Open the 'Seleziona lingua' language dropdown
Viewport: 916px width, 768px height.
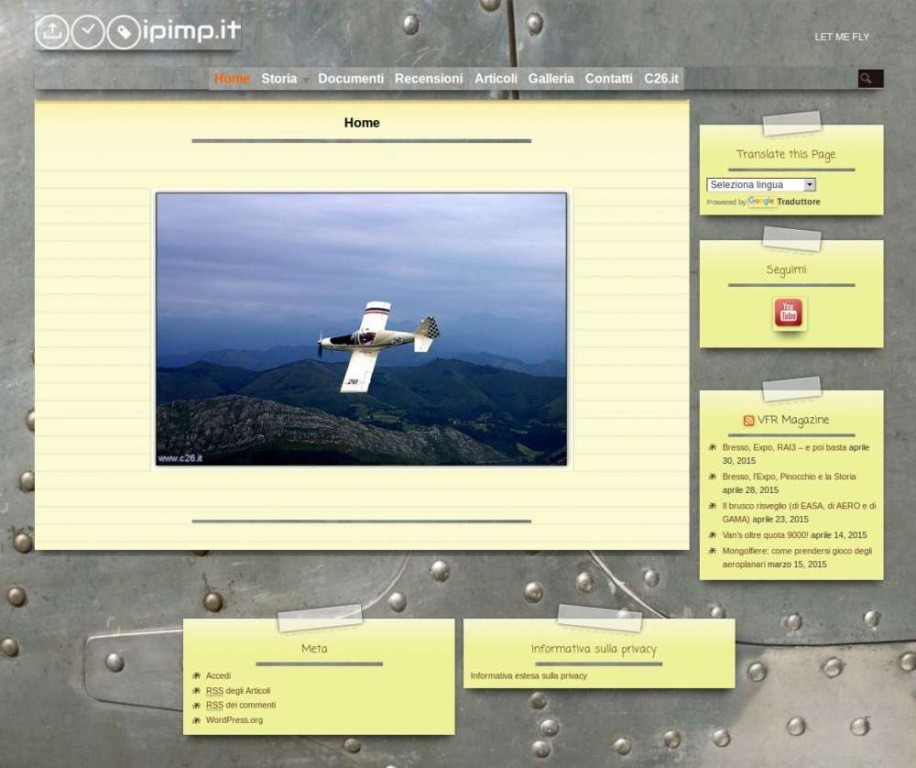[761, 185]
